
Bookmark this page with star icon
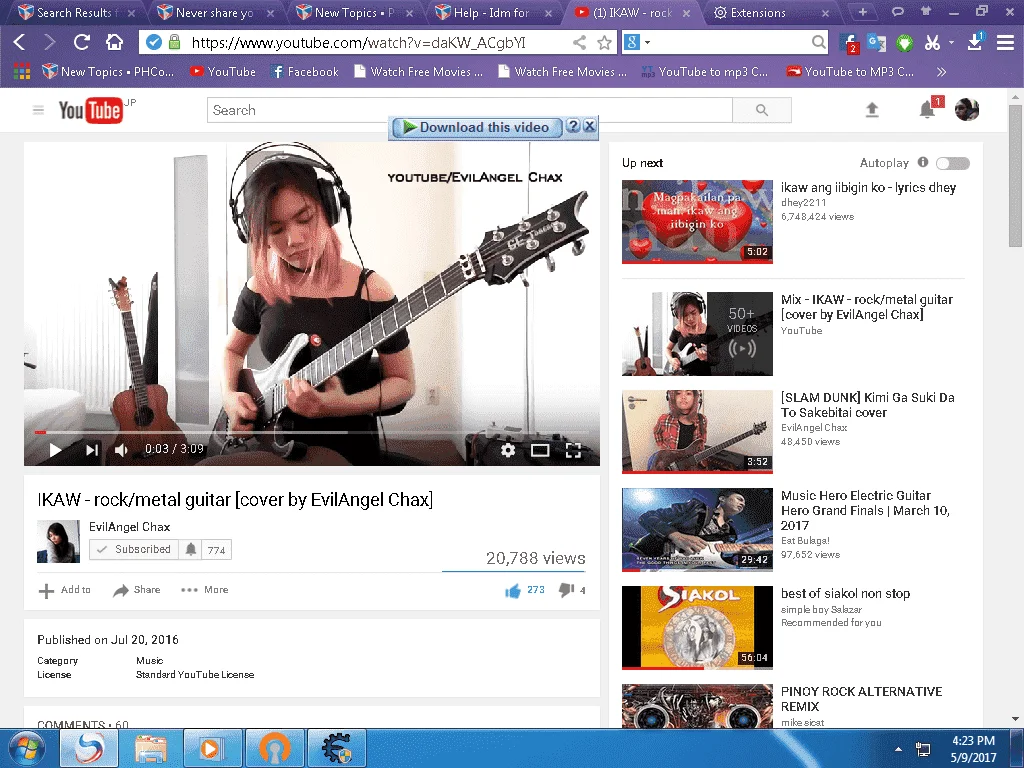[x=605, y=43]
